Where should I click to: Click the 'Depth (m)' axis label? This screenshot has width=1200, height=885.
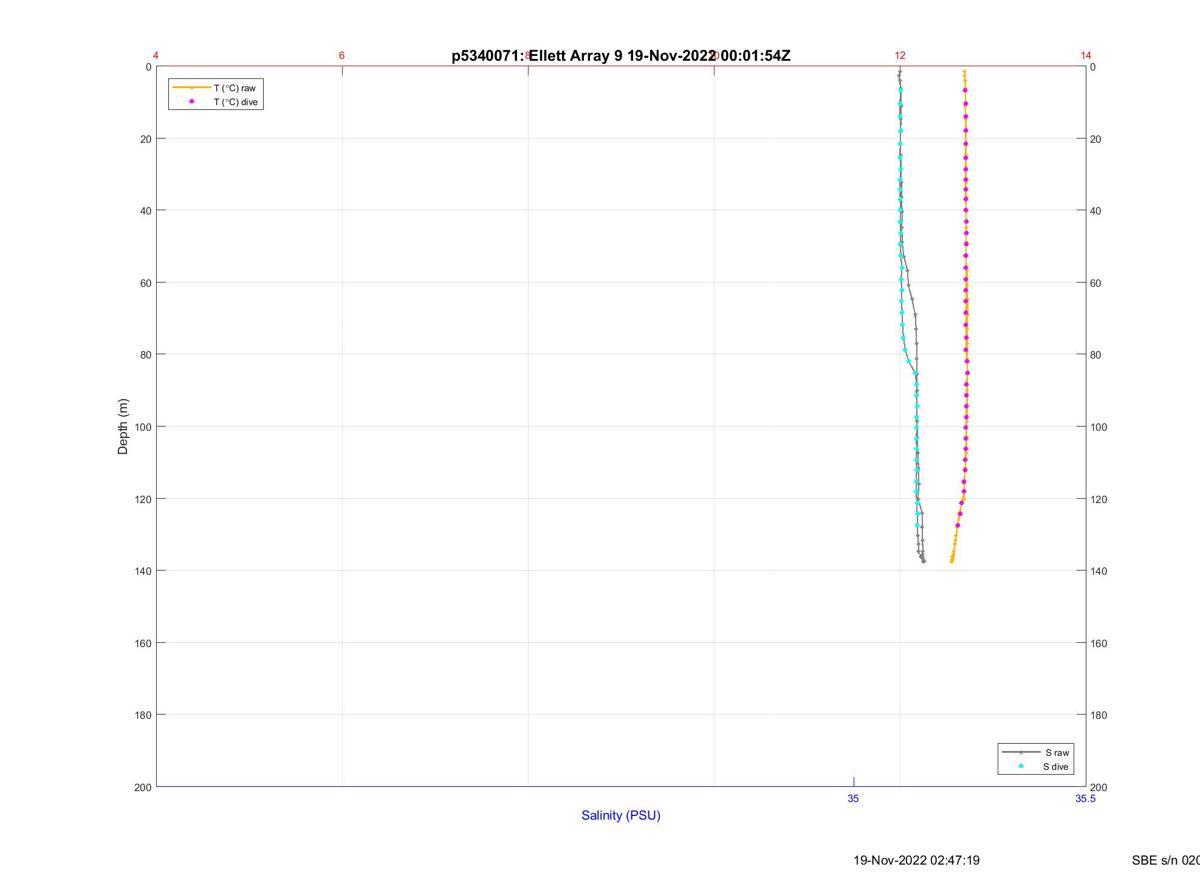tap(123, 426)
